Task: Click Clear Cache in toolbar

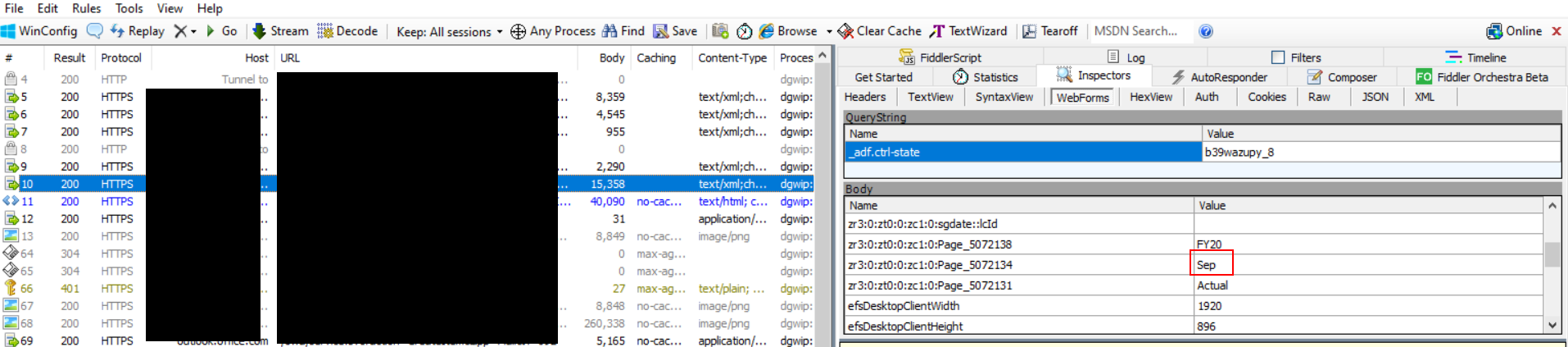Action: click(879, 31)
